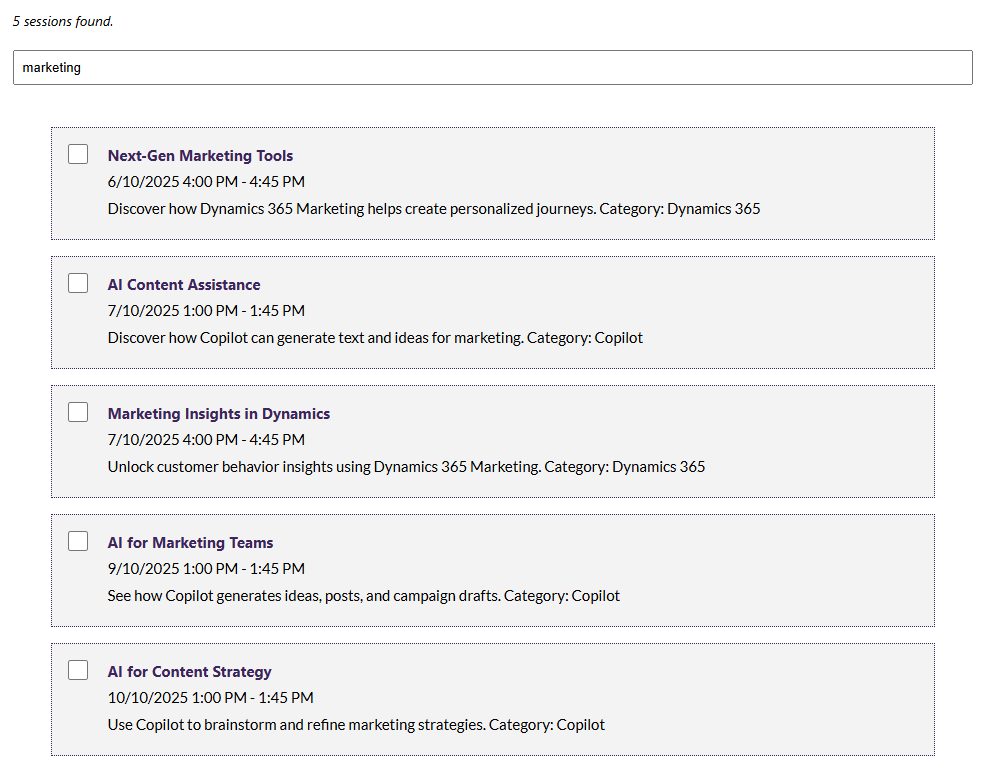
Task: Click the 9/10/2025 1:00 PM session time
Action: pos(206,569)
